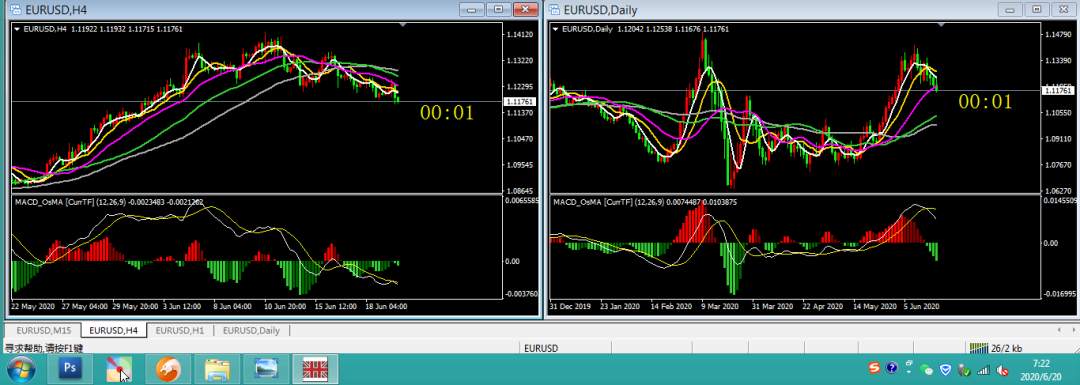
Task: Click the 1.11761 price label on the H4 chart
Action: tap(520, 101)
